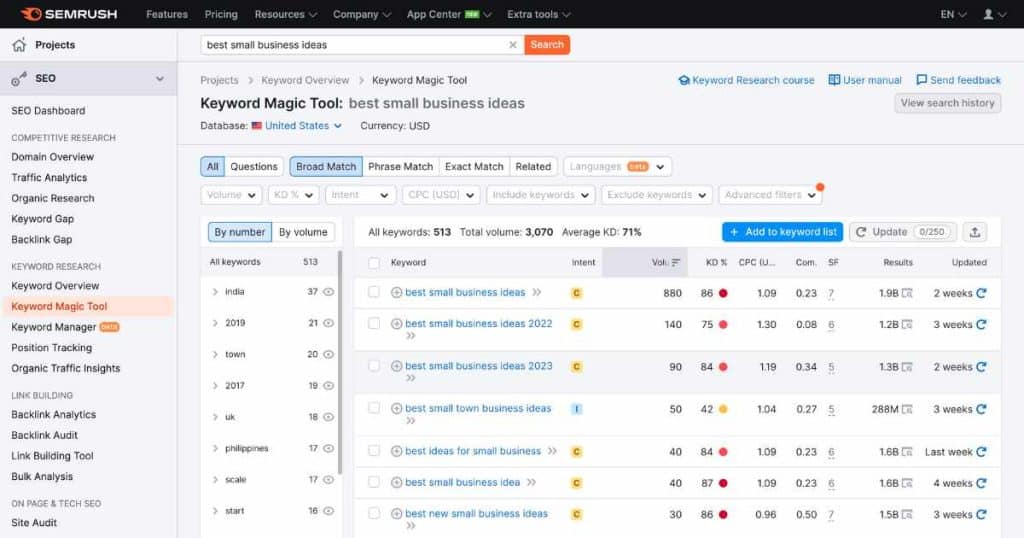Open the Exclude keywords dropdown

(x=656, y=195)
